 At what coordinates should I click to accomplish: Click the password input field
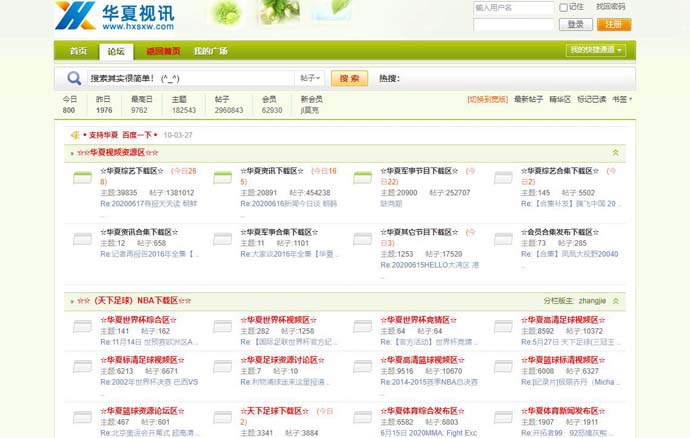[x=514, y=25]
